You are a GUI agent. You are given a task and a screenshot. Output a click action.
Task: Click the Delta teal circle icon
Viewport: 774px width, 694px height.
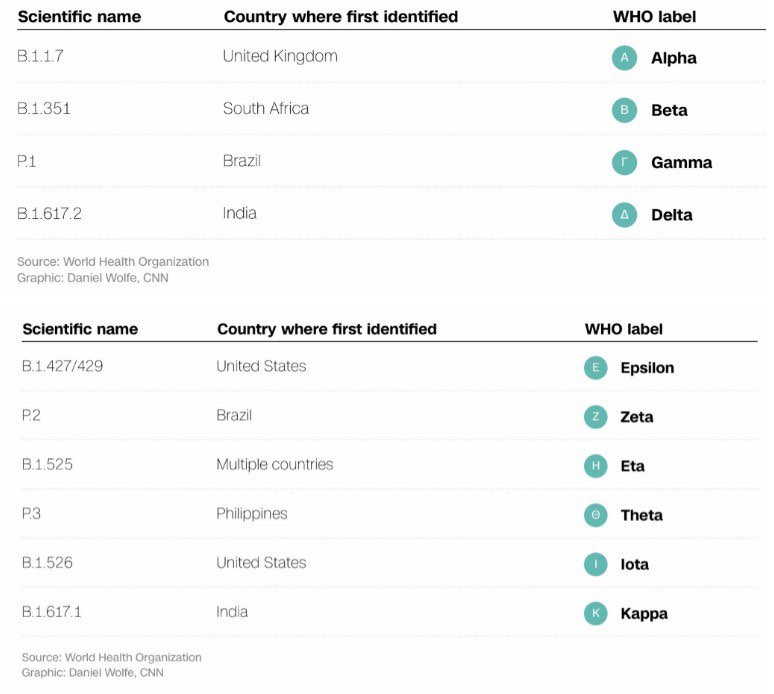(624, 215)
